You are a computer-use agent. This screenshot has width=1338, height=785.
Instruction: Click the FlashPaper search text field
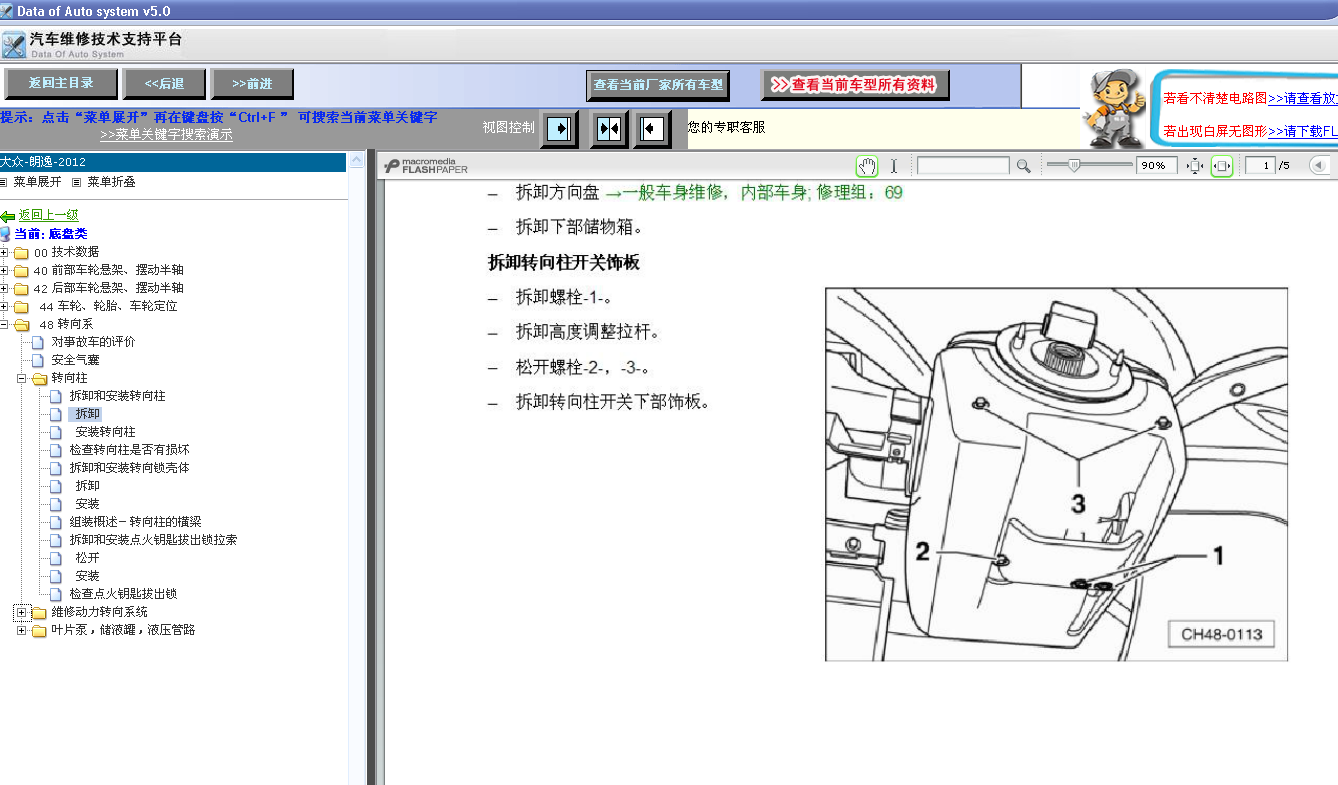(x=963, y=166)
